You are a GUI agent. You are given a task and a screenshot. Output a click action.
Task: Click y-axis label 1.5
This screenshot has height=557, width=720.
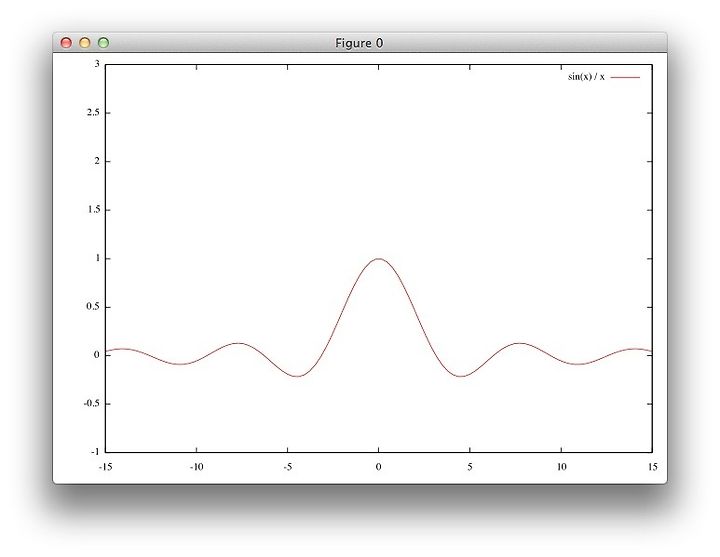coord(93,209)
